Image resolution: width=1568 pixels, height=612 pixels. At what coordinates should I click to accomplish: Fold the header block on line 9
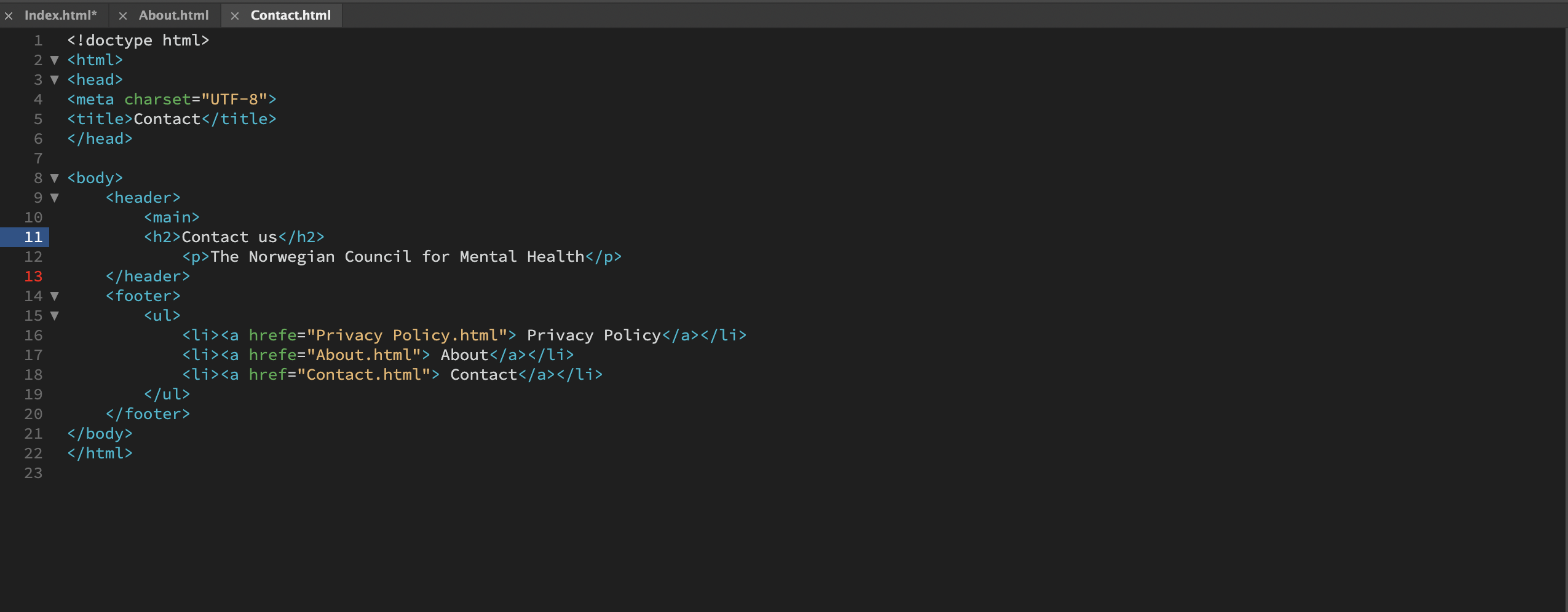click(55, 198)
